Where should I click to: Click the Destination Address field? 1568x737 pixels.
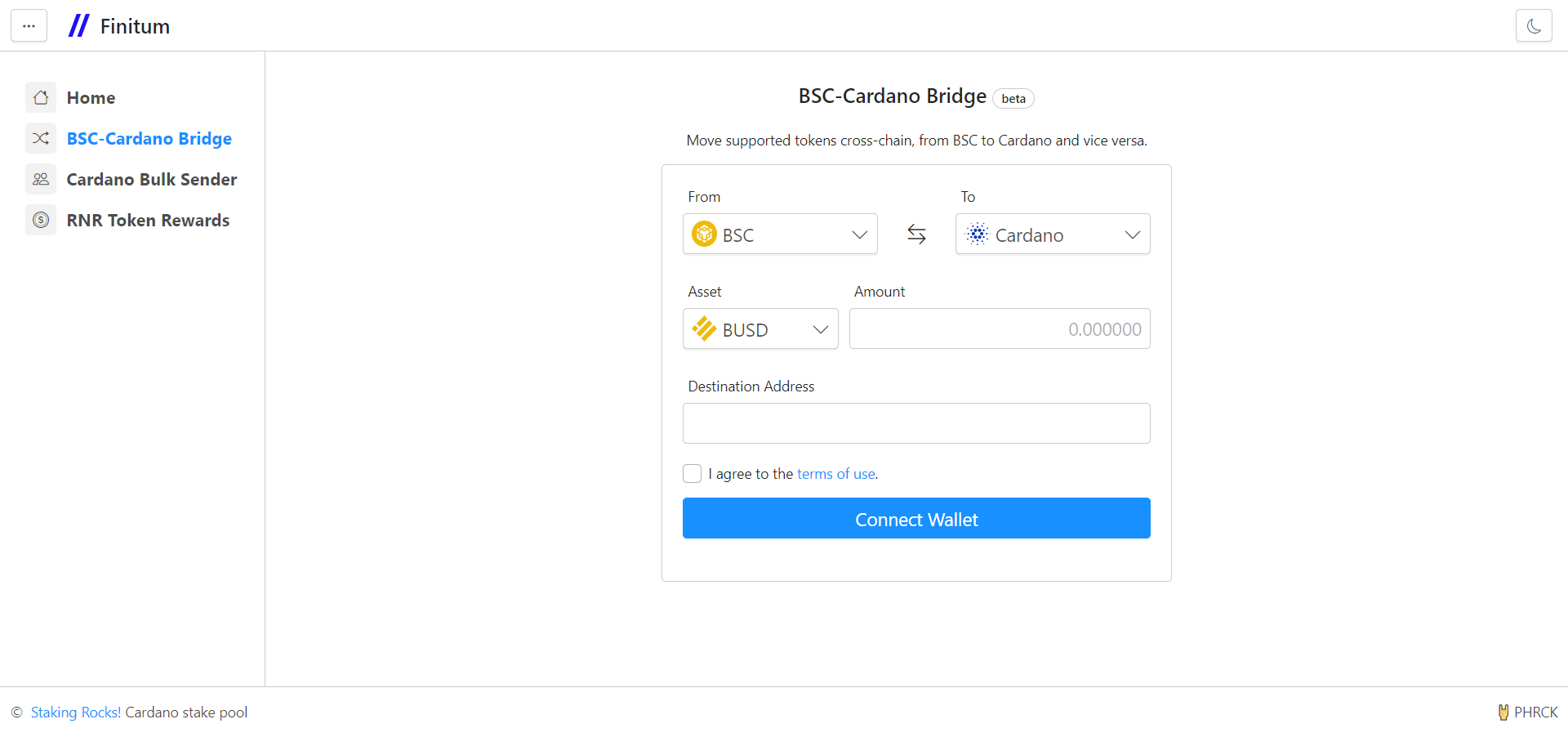click(916, 423)
